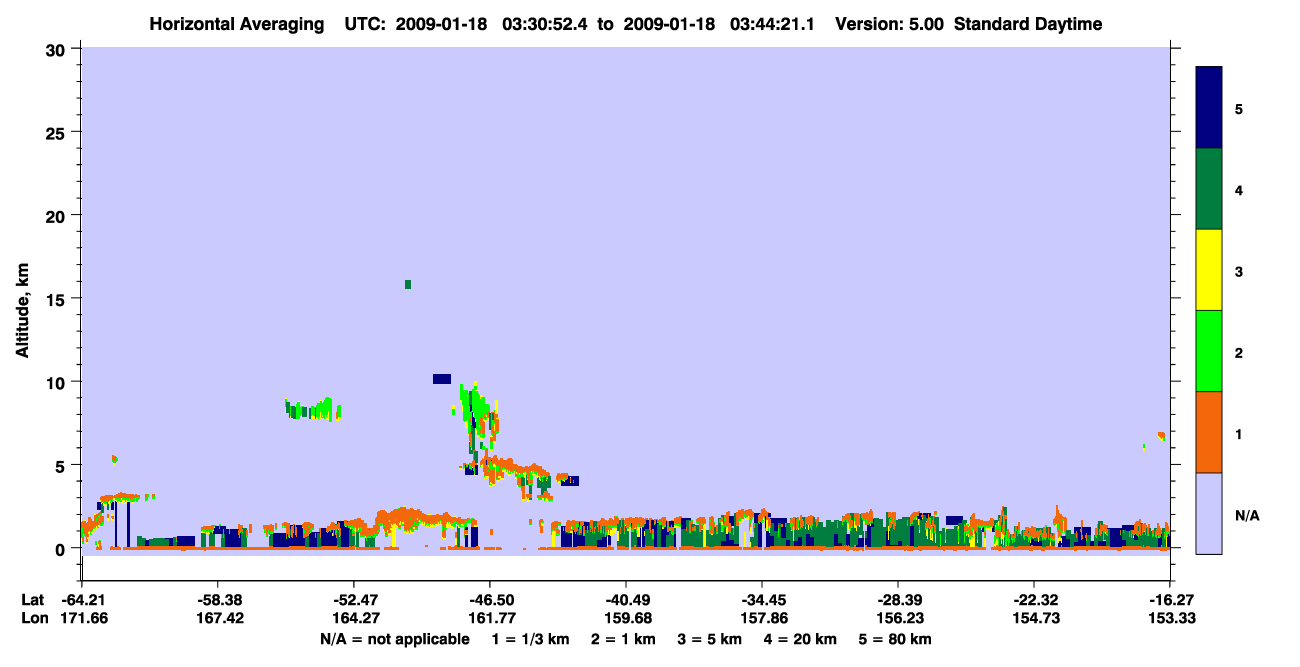The width and height of the screenshot is (1300, 667).
Task: Click the isolated dark green feature near 16 km altitude
Action: 408,285
